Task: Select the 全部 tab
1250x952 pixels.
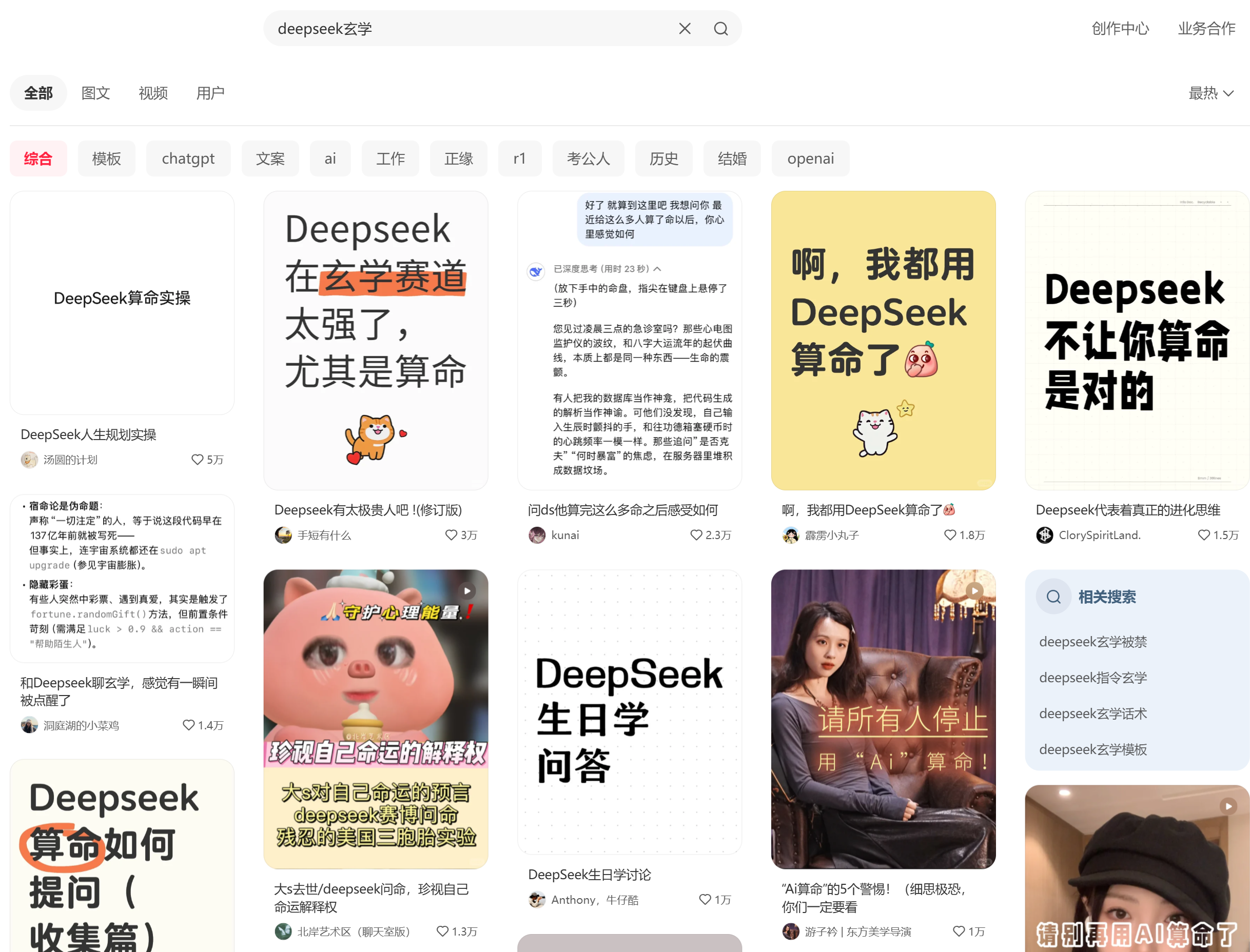Action: tap(38, 93)
